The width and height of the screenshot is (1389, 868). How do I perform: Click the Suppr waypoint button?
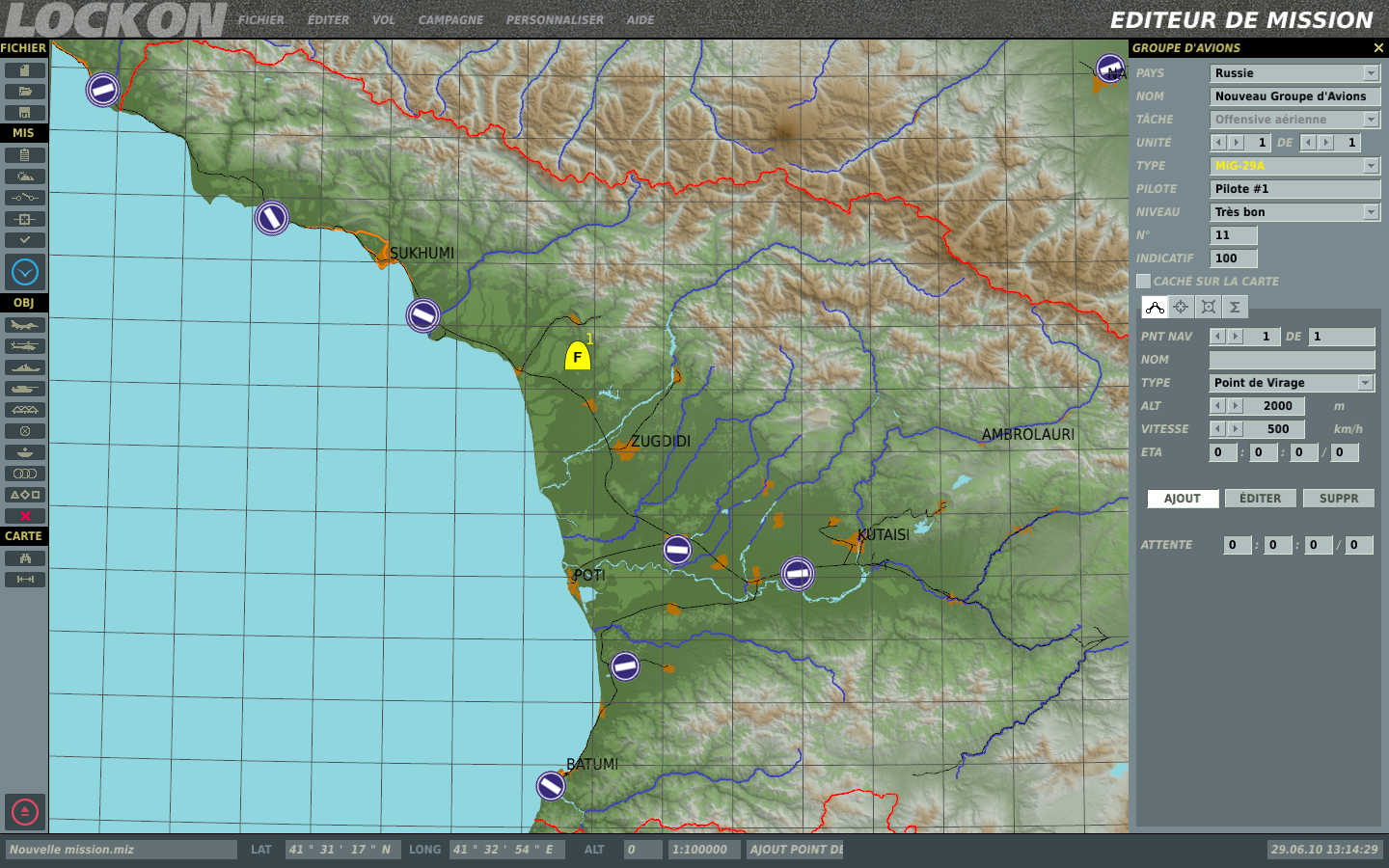point(1338,499)
